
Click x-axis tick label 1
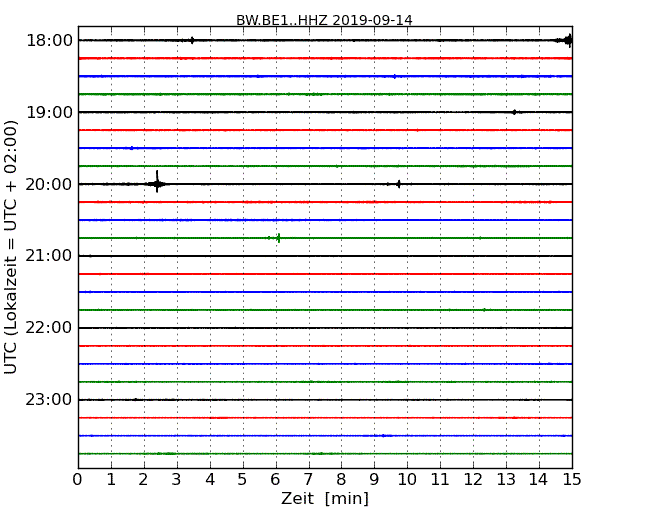point(111,480)
